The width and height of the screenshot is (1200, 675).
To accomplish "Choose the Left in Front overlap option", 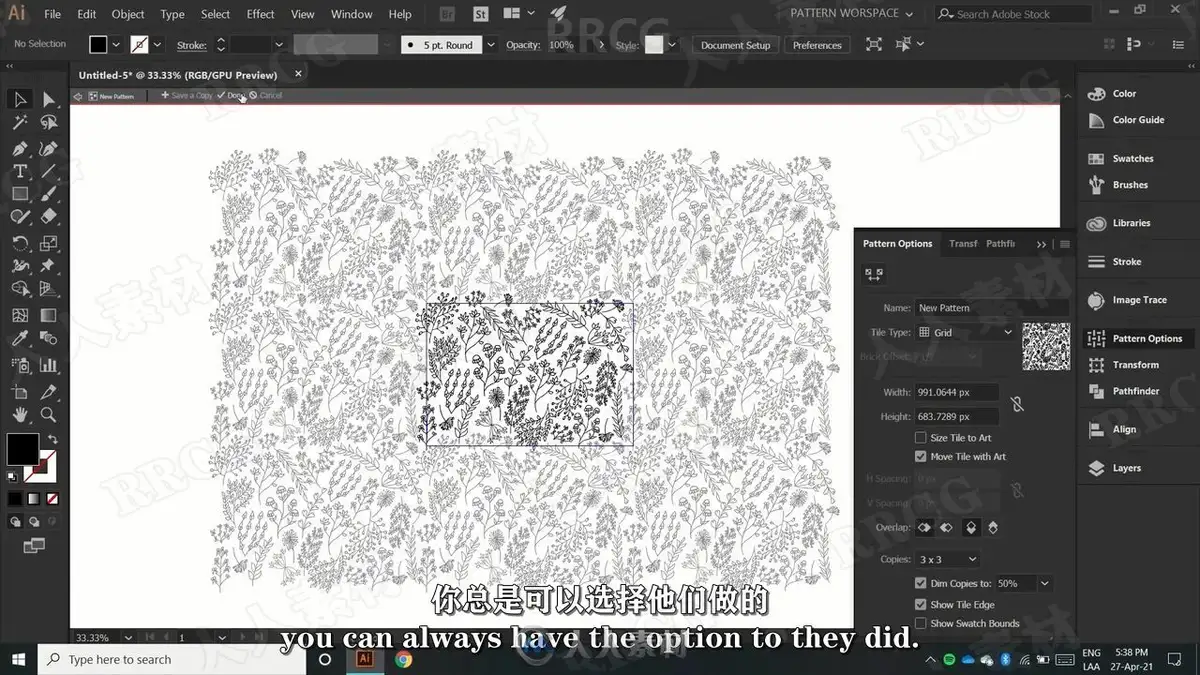I will coord(924,527).
